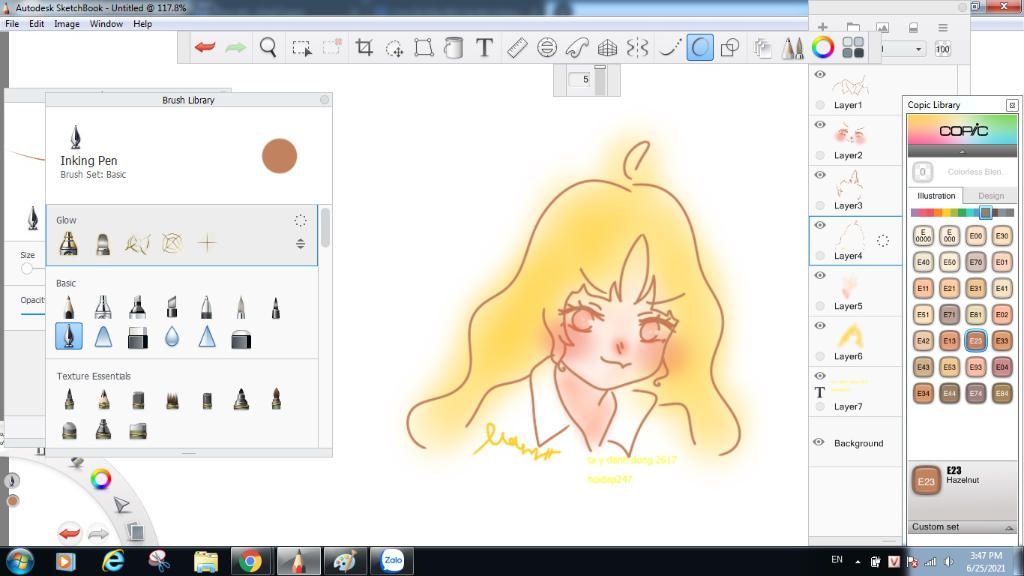Show hidden system tray icons arrow
The height and width of the screenshot is (576, 1024).
857,562
